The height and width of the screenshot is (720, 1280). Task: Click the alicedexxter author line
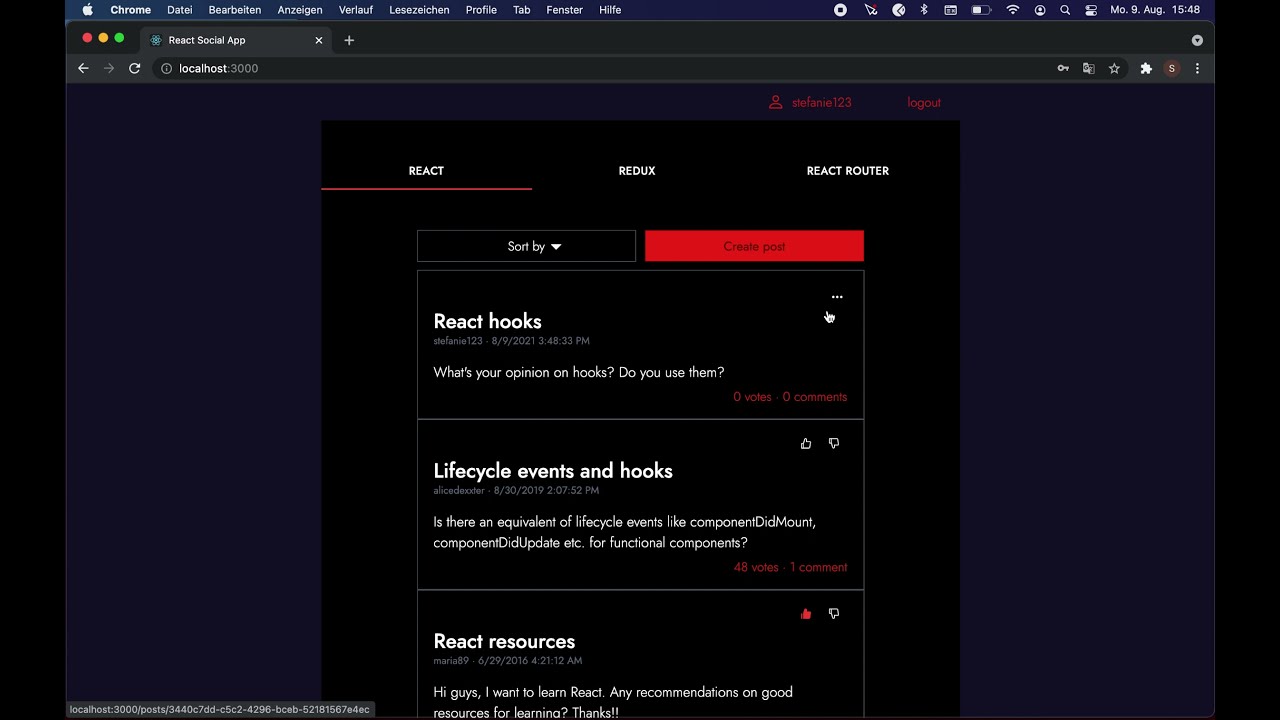coord(459,491)
